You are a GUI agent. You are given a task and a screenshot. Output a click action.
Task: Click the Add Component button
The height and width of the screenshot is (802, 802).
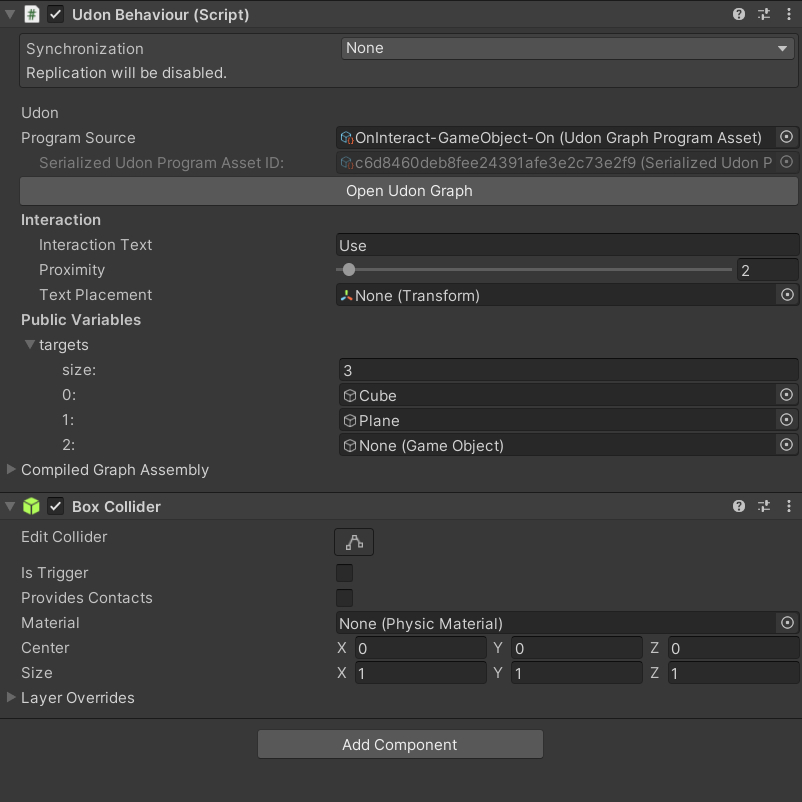coord(400,744)
